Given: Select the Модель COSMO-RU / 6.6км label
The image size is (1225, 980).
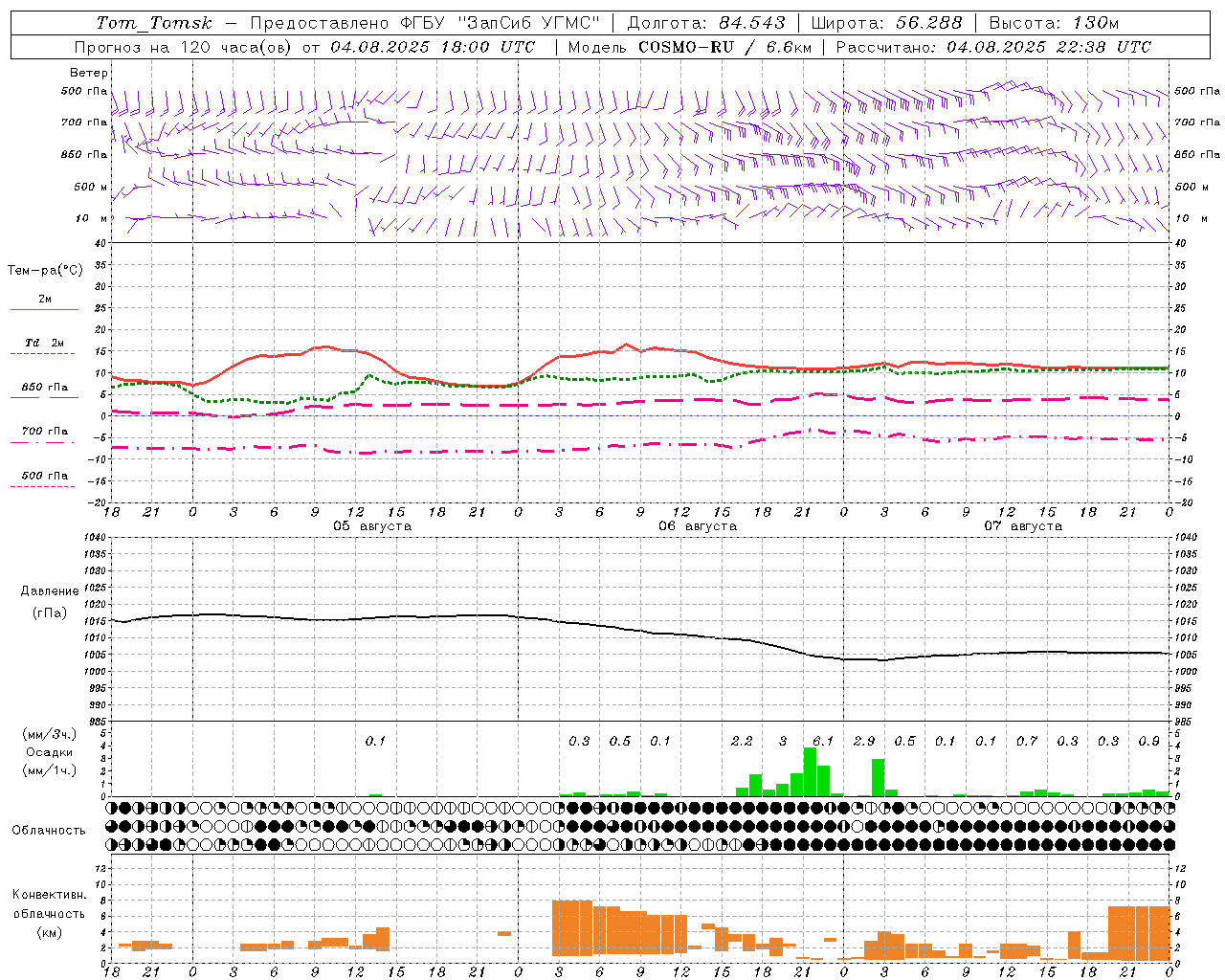Looking at the screenshot, I should (690, 47).
